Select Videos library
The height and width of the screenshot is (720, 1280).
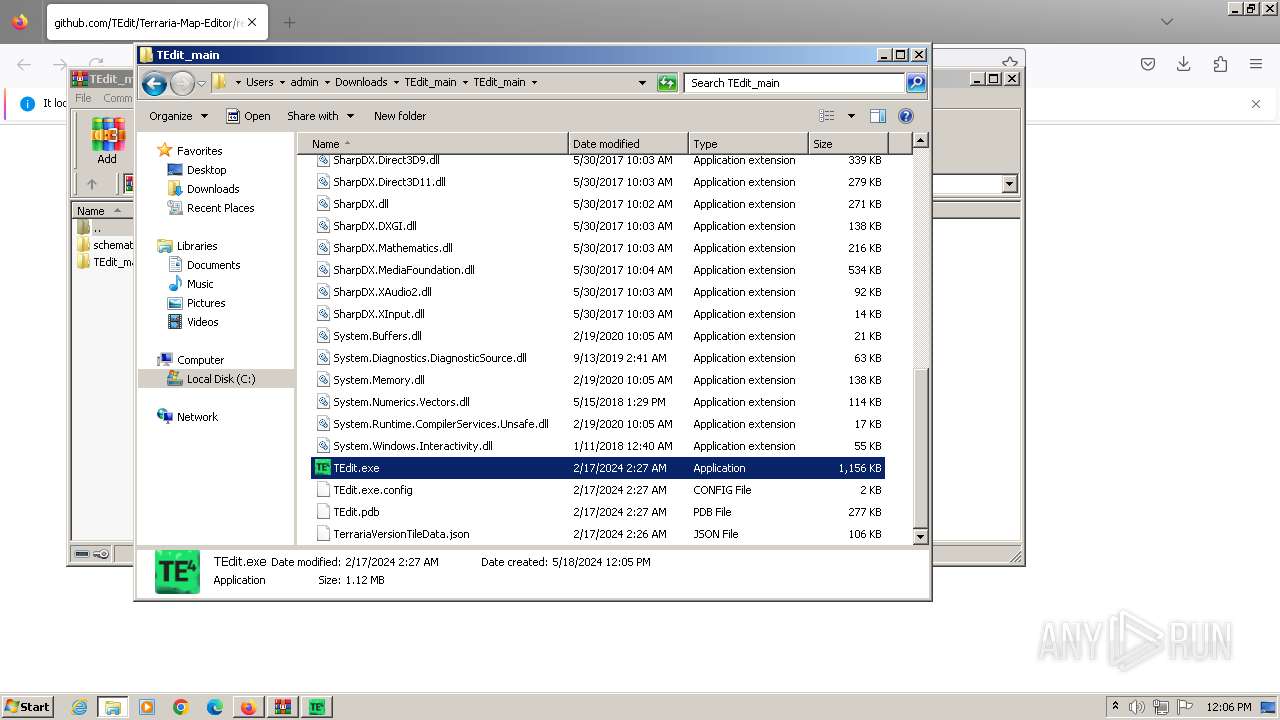click(x=202, y=322)
